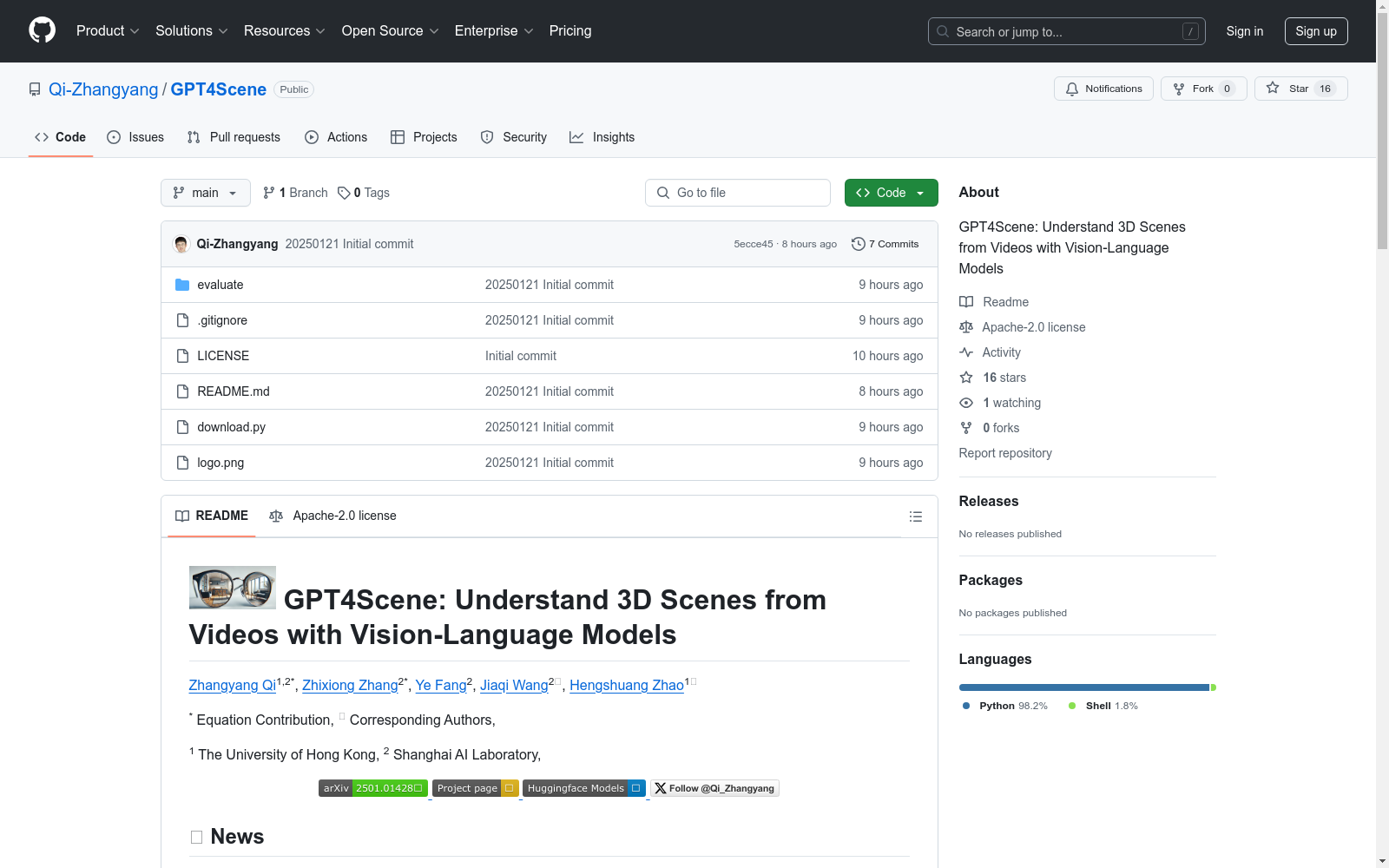Click the repository book icon beside Qi-Zhangyang
1389x868 pixels.
(x=35, y=89)
